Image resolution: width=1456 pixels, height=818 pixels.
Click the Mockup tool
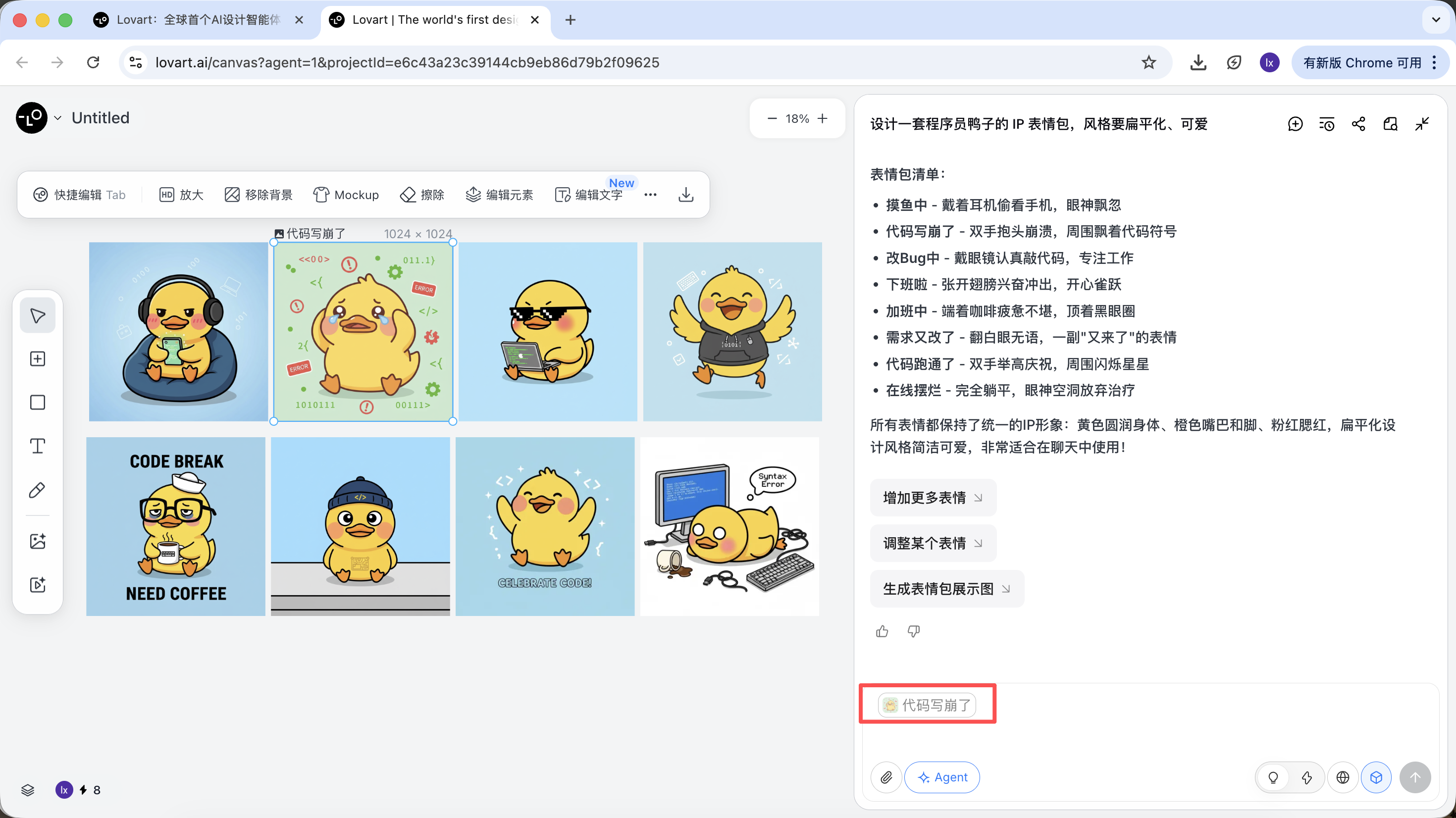click(346, 195)
